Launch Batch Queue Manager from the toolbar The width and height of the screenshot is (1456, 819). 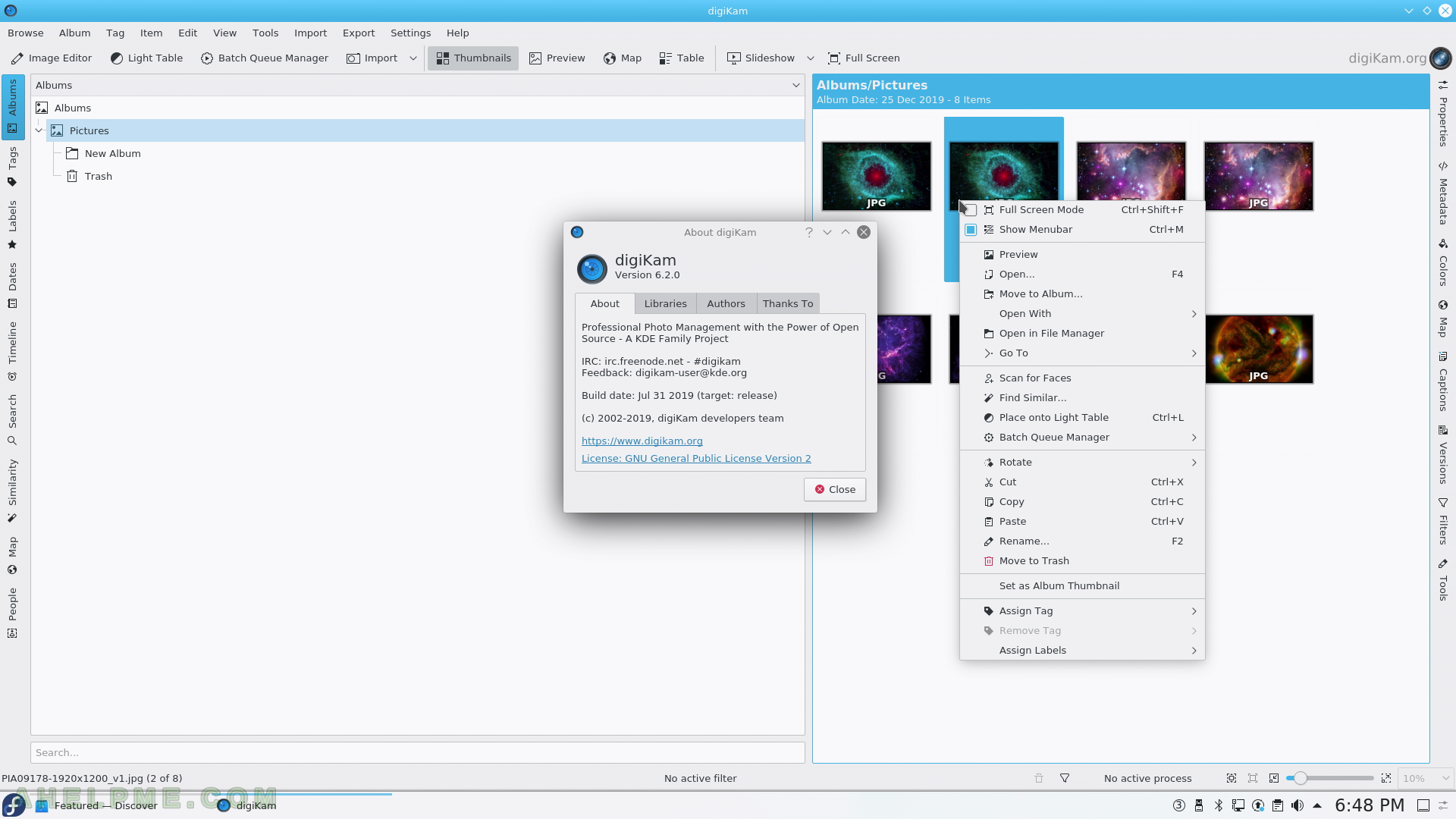(x=265, y=58)
